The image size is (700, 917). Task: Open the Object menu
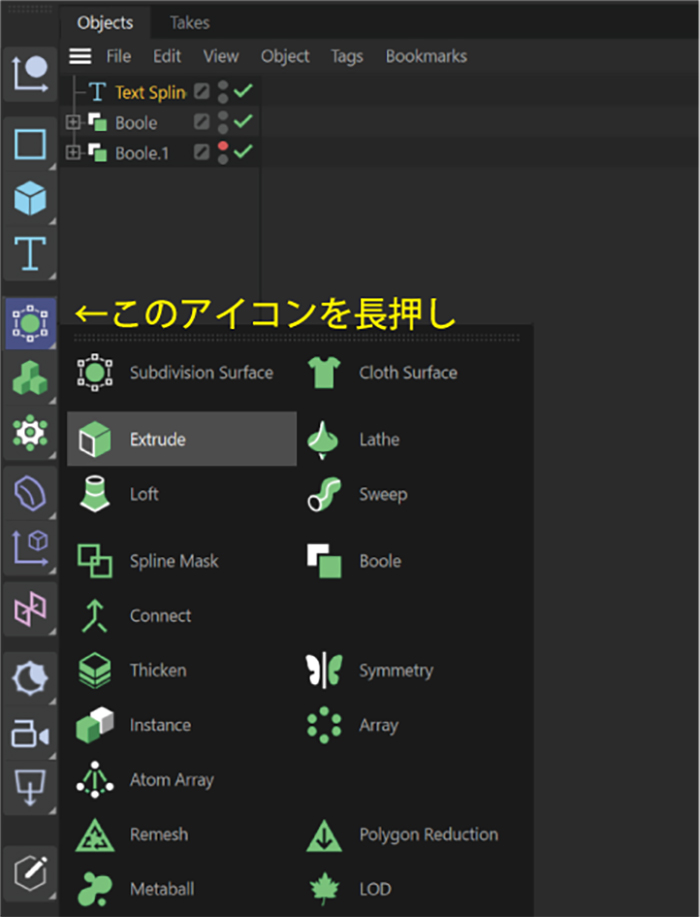[285, 56]
